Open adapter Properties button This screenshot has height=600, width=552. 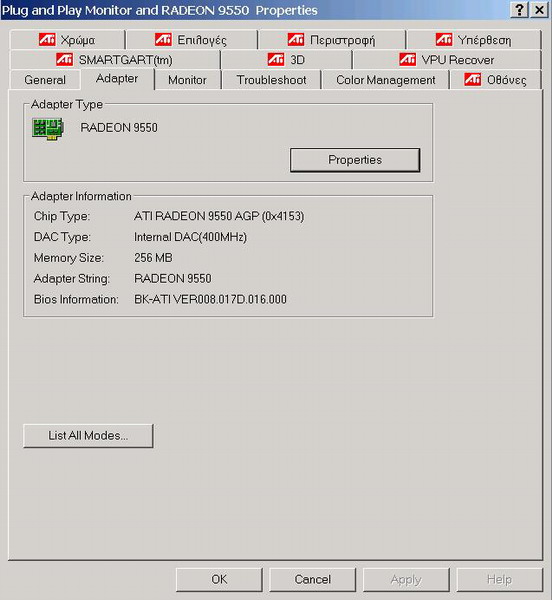355,160
